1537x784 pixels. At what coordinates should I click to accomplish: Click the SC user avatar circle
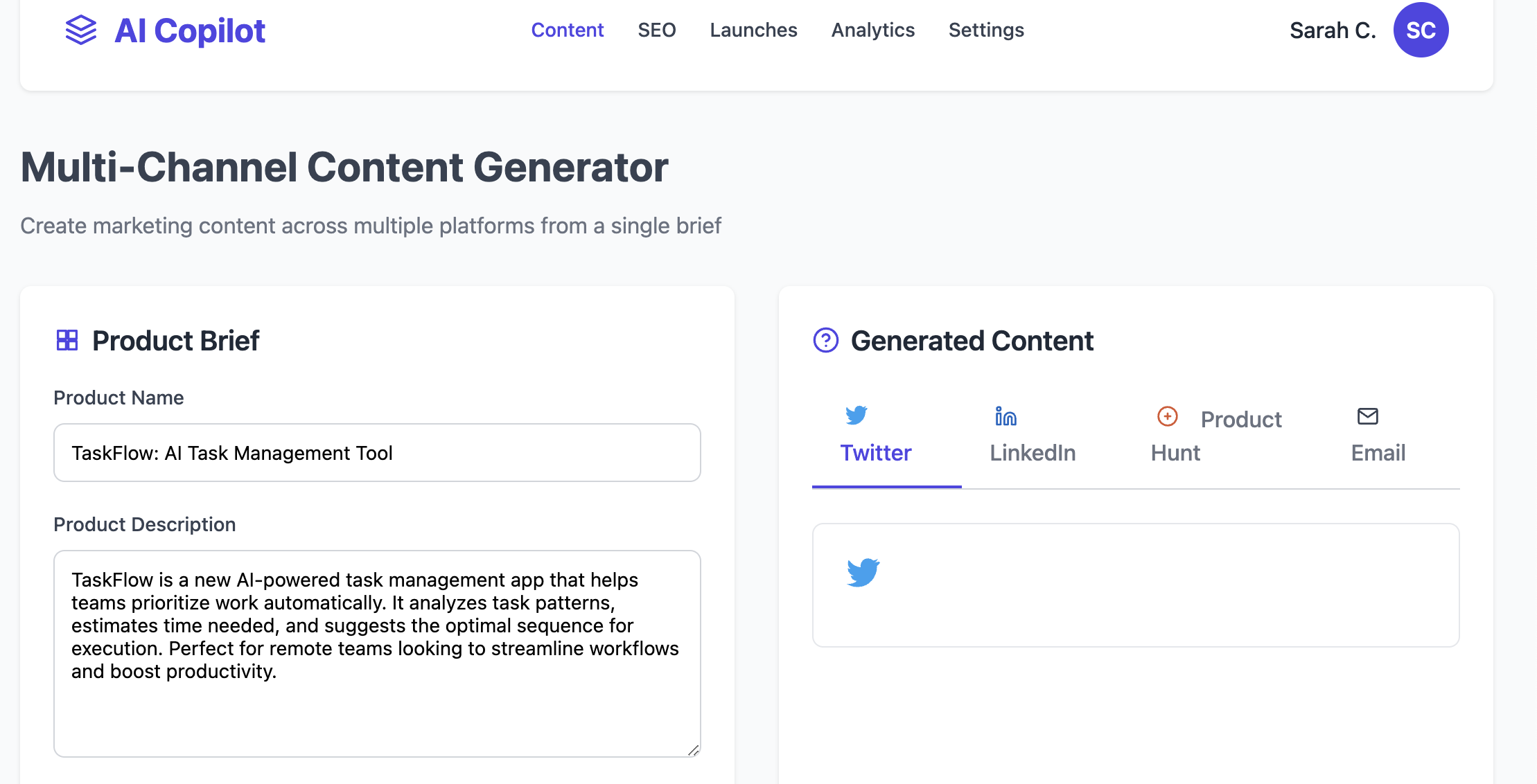tap(1421, 30)
